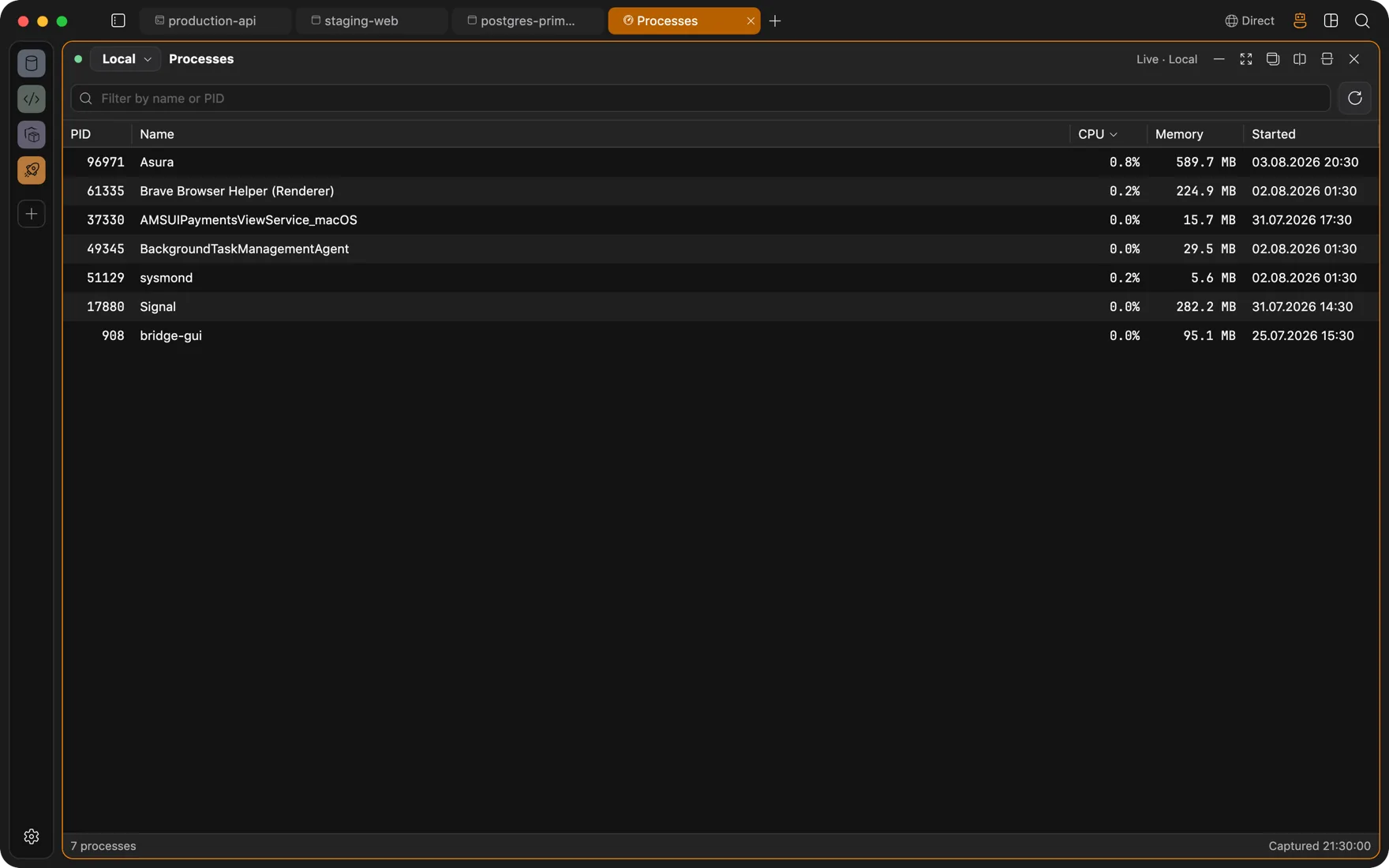The width and height of the screenshot is (1389, 868).
Task: Open new tab with plus button
Action: [x=775, y=21]
